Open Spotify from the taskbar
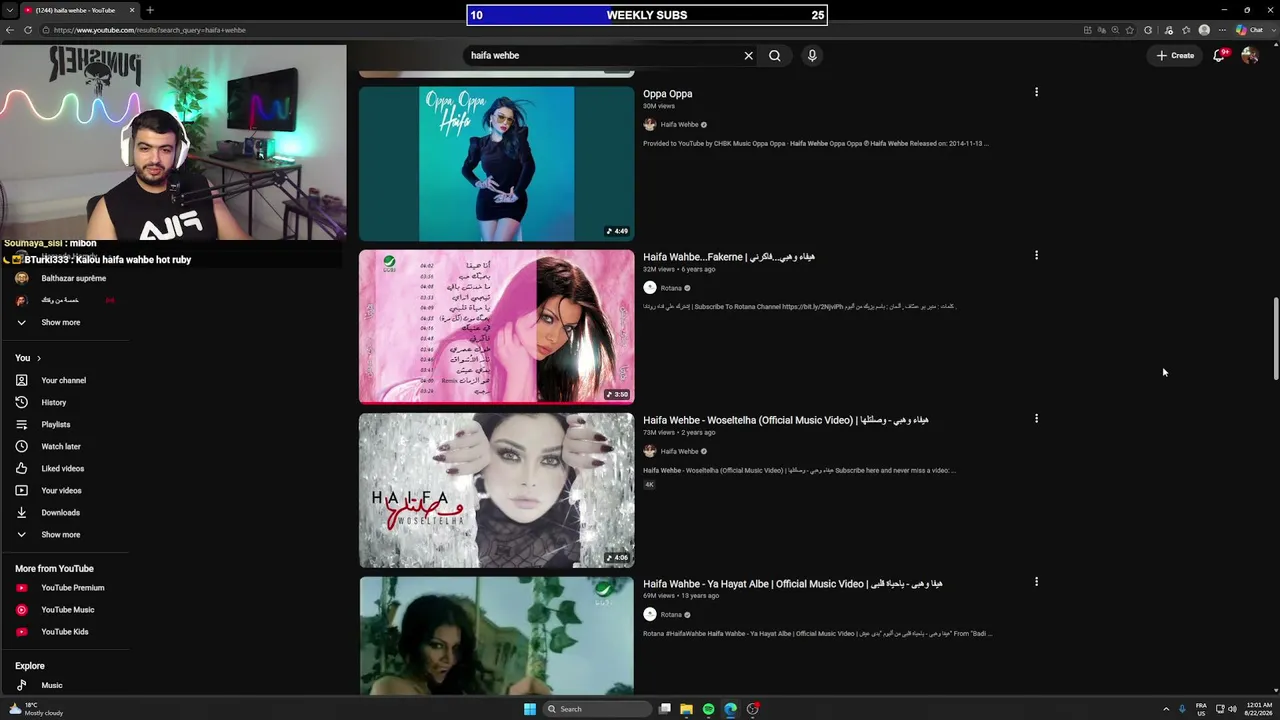This screenshot has height=720, width=1280. 708,709
